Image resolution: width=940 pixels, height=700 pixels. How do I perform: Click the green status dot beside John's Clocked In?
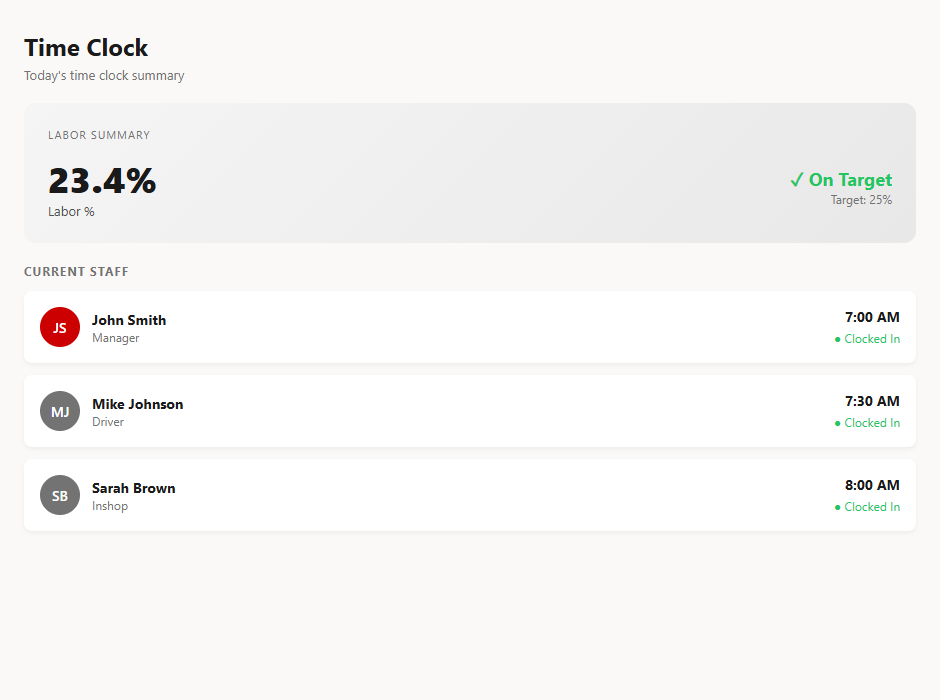[838, 339]
